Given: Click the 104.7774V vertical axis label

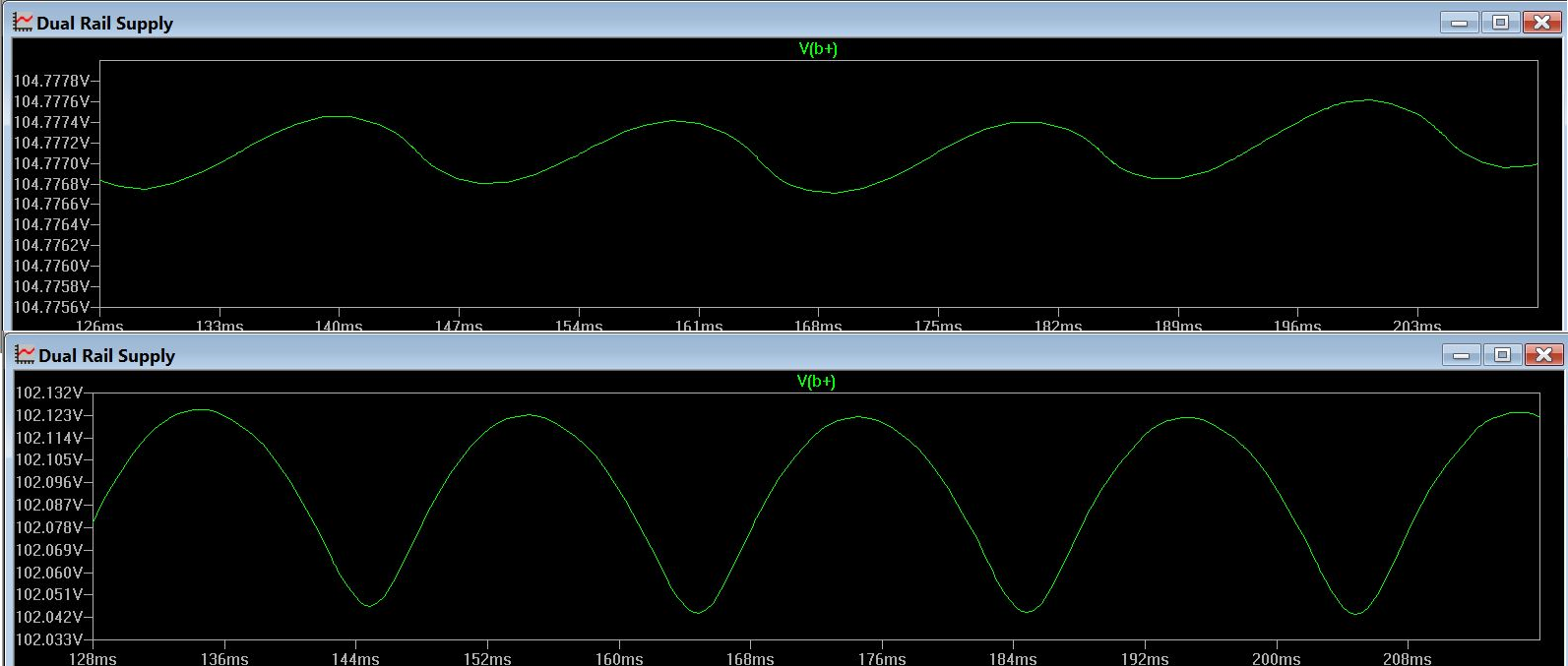Looking at the screenshot, I should point(51,122).
